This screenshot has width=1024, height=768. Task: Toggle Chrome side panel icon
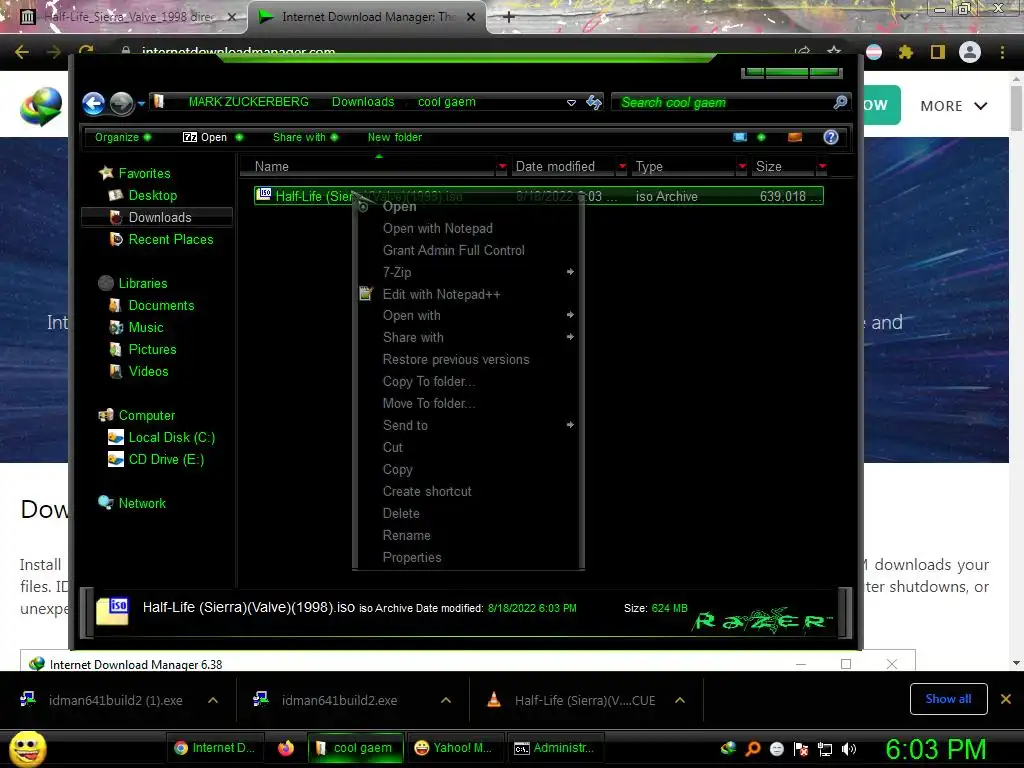tap(938, 52)
